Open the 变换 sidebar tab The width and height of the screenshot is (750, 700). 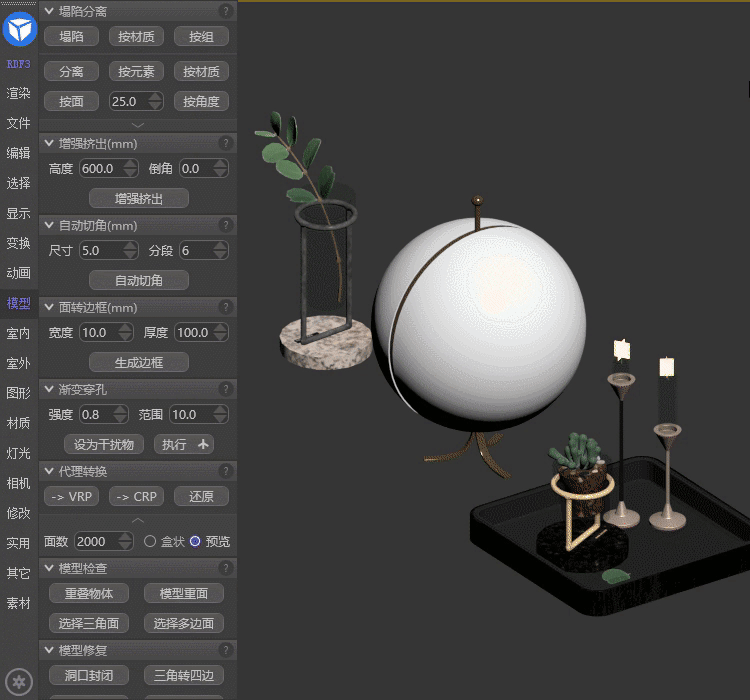[x=19, y=243]
